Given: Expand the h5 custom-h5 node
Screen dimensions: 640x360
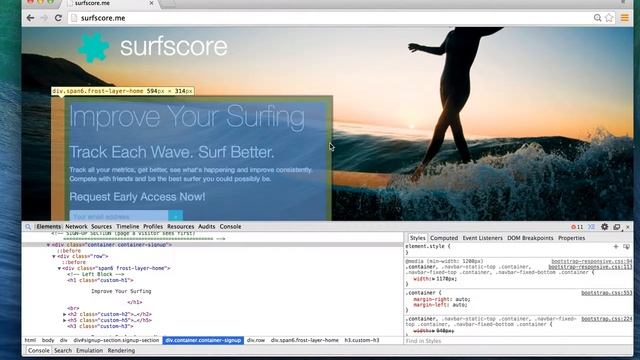Looking at the screenshot, I should click(x=64, y=320).
